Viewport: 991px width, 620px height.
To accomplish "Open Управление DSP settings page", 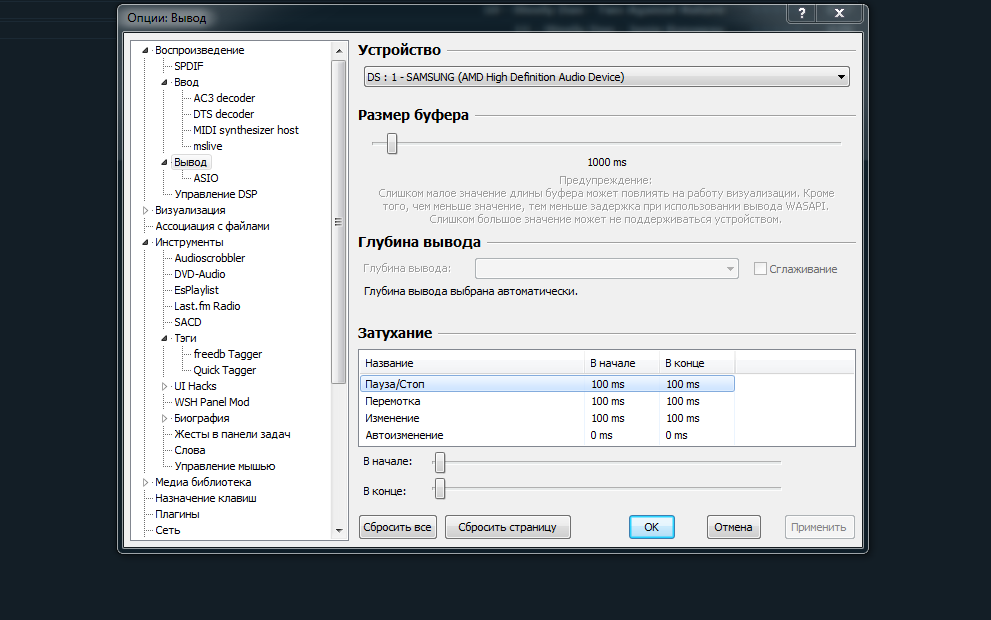I will 215,194.
